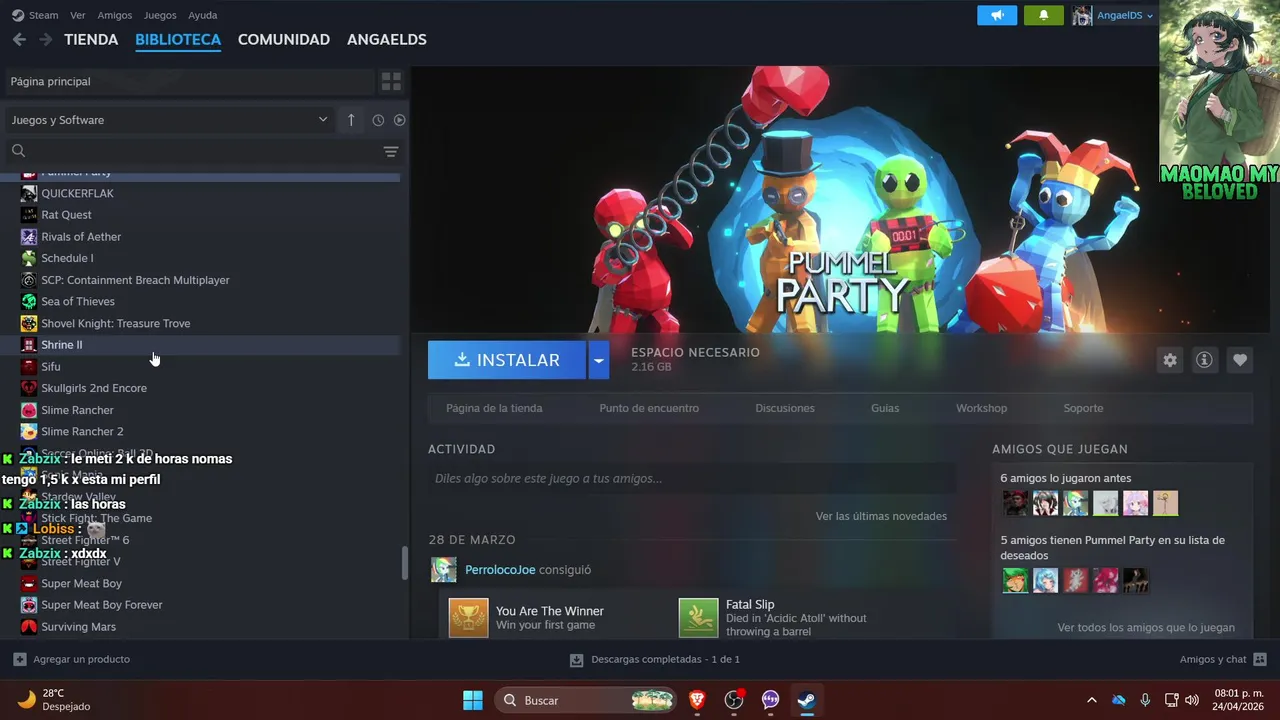Click the sort ascending arrow icon
The image size is (1280, 720).
pyautogui.click(x=351, y=120)
